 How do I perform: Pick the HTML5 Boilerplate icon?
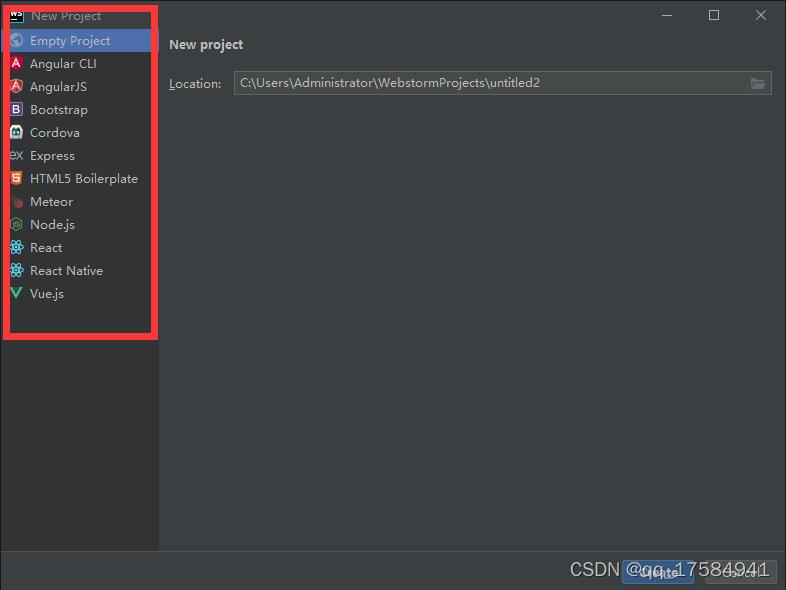17,178
